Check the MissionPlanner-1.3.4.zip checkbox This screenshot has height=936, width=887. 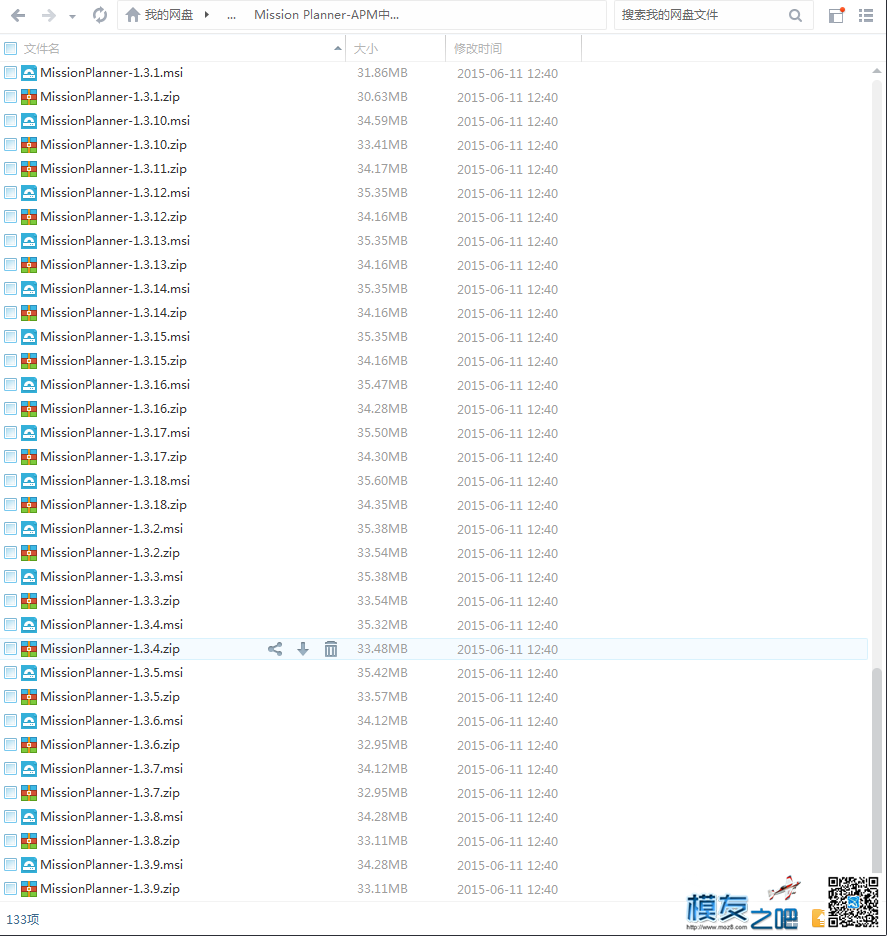11,648
